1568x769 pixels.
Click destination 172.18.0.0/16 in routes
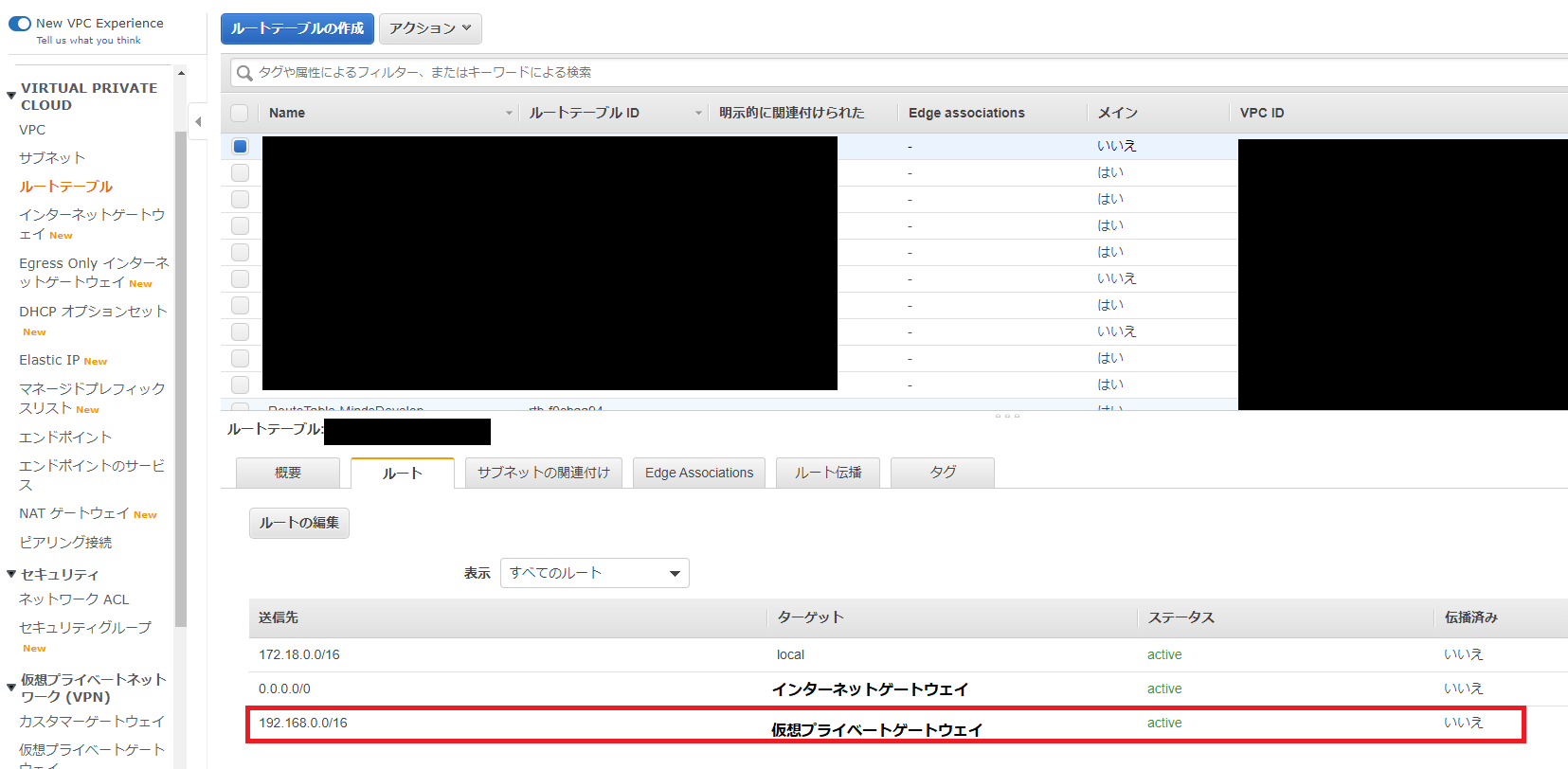click(x=299, y=654)
